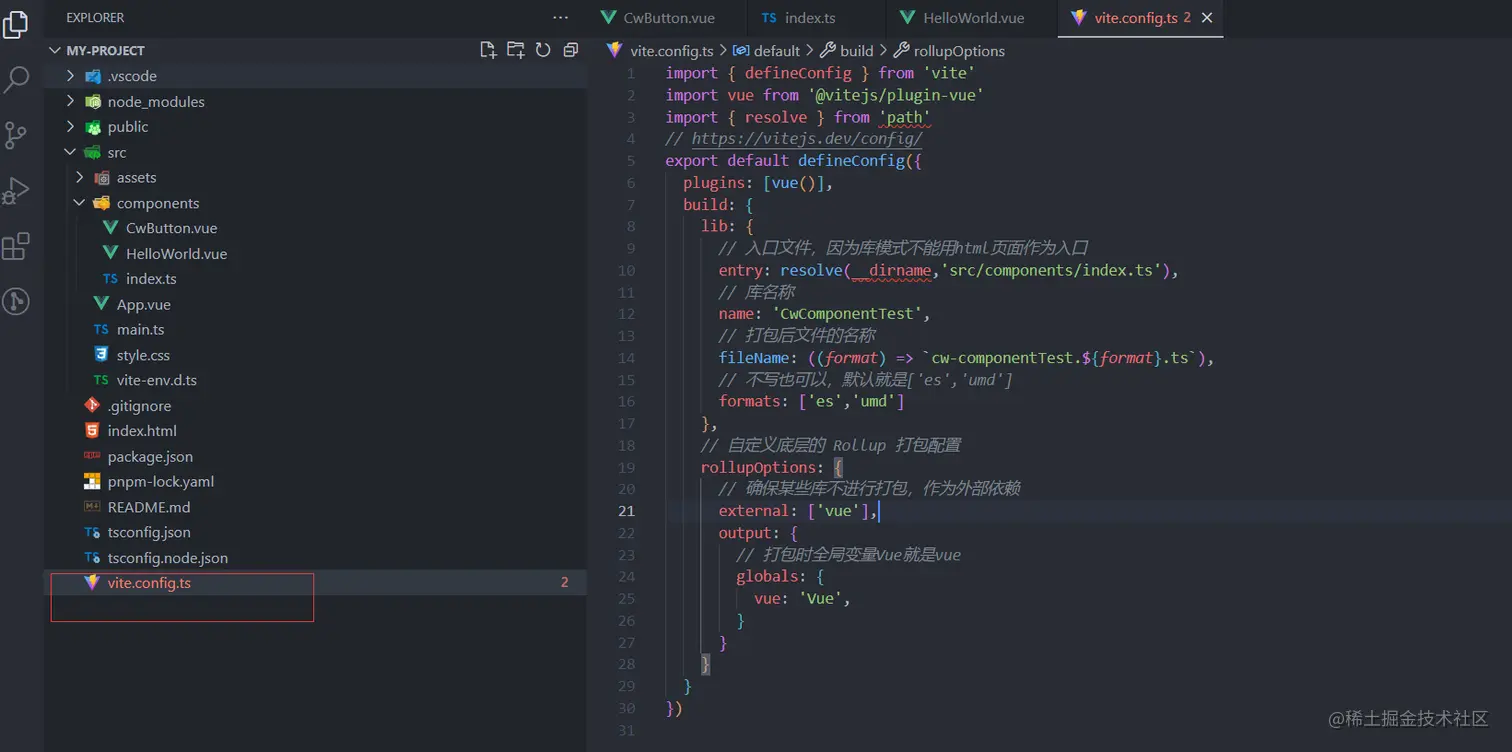Click the file icon beside tsconfig.node.json
This screenshot has height=752, width=1512.
[92, 558]
